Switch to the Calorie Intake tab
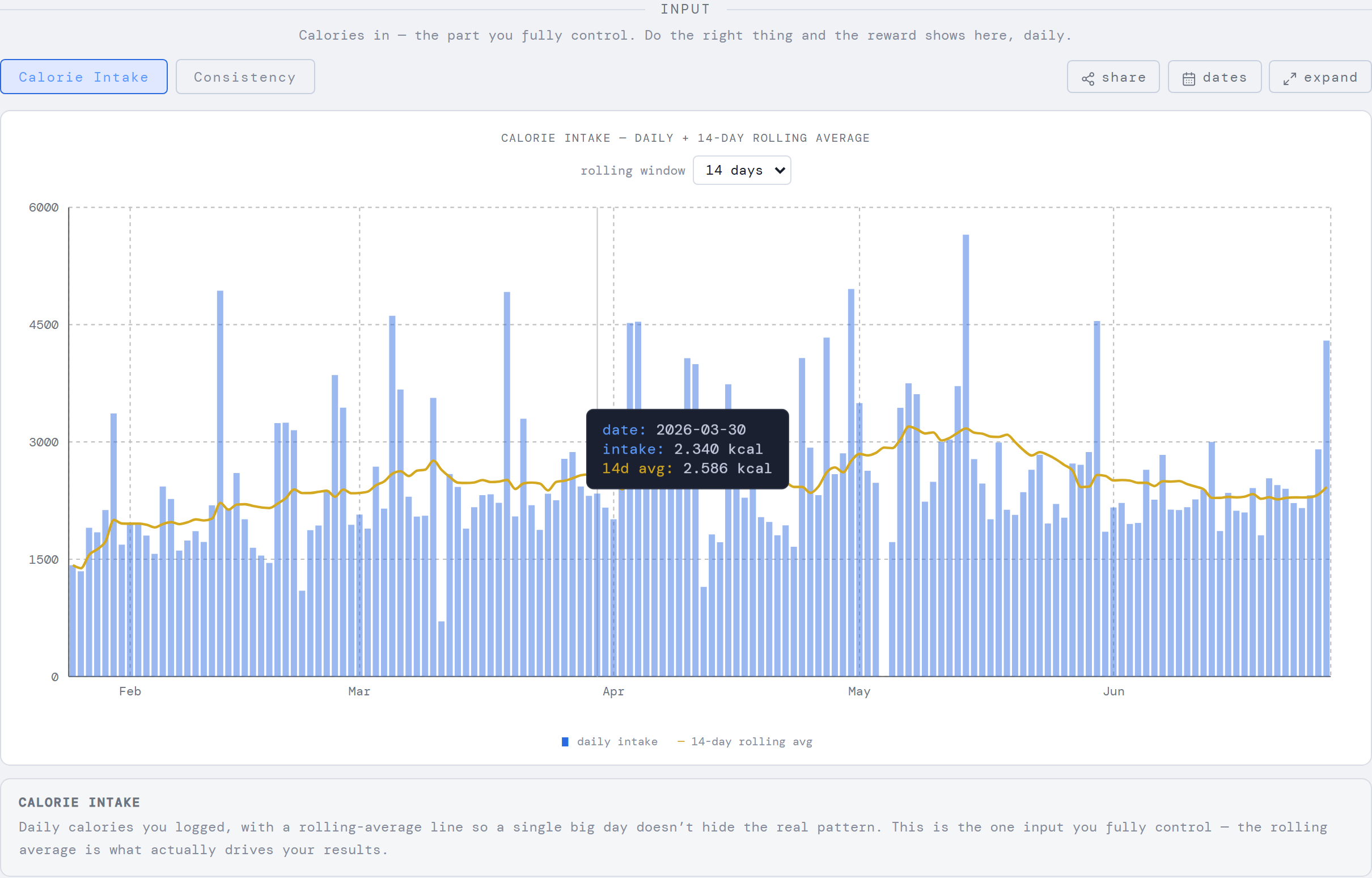Image resolution: width=1372 pixels, height=878 pixels. coord(84,77)
